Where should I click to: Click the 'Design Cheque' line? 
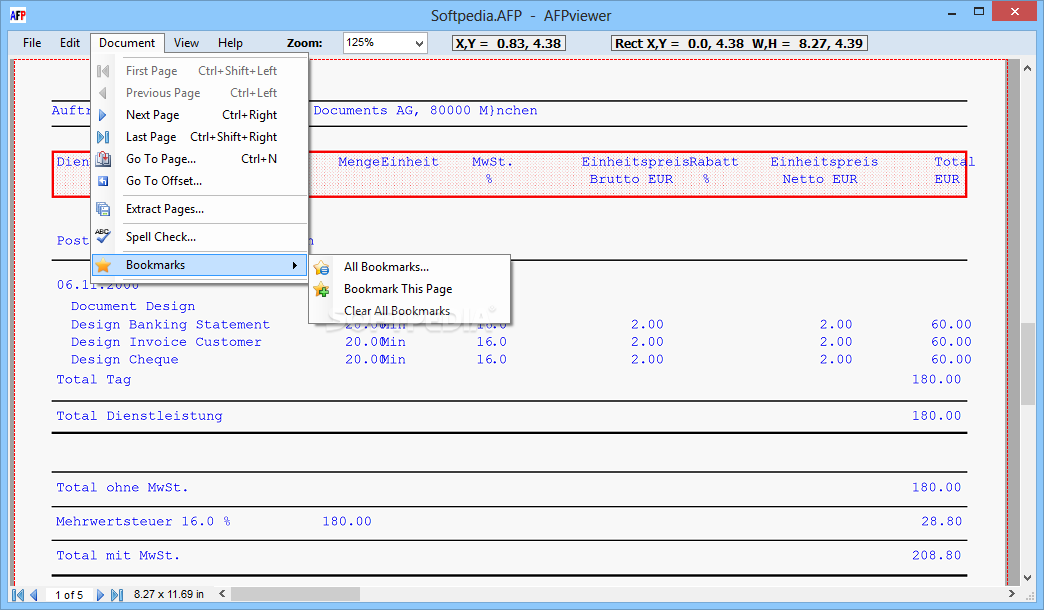[125, 360]
